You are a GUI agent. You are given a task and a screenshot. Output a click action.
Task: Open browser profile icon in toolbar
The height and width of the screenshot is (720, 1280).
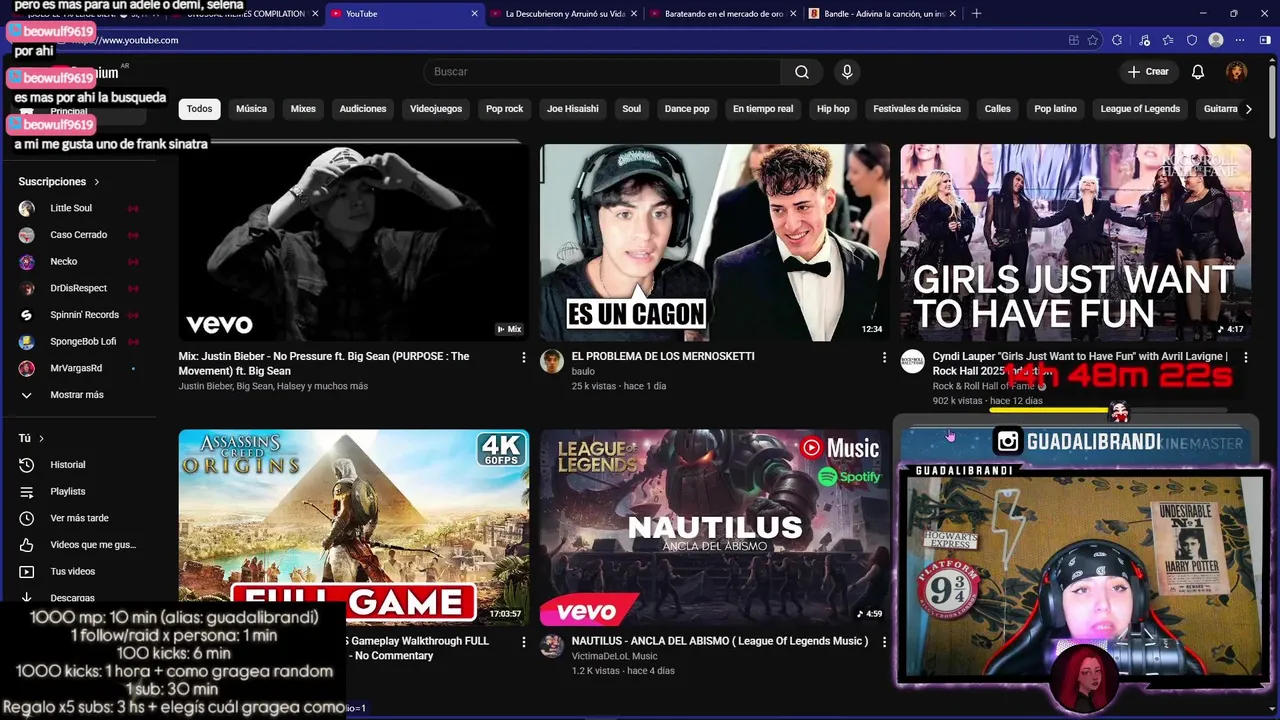[1216, 40]
